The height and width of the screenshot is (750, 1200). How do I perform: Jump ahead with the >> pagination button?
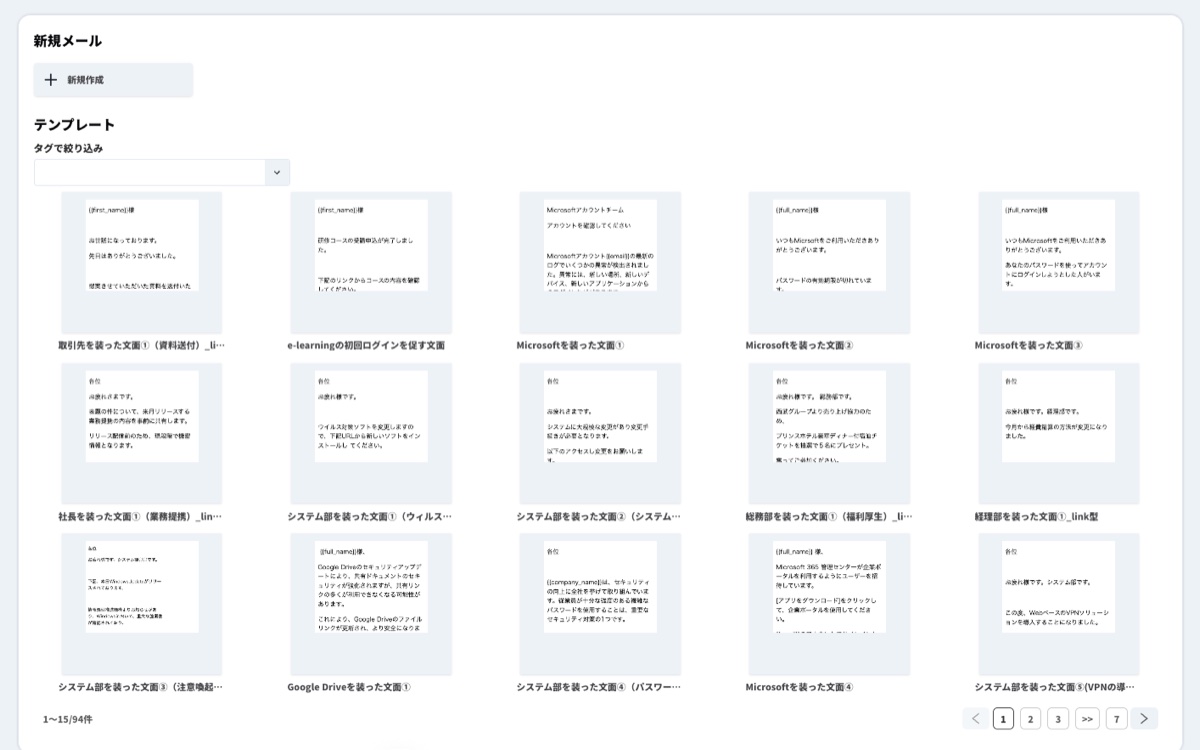pos(1088,718)
